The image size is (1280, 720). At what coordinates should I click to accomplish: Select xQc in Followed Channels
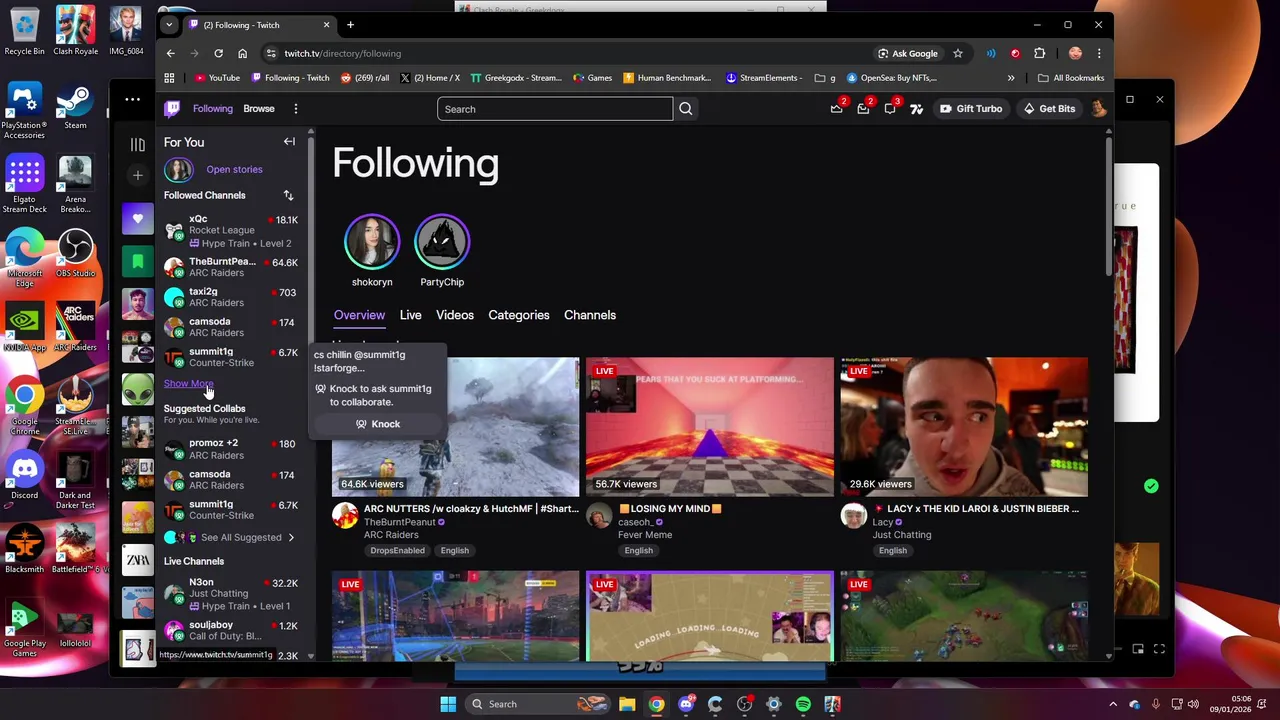click(x=231, y=231)
